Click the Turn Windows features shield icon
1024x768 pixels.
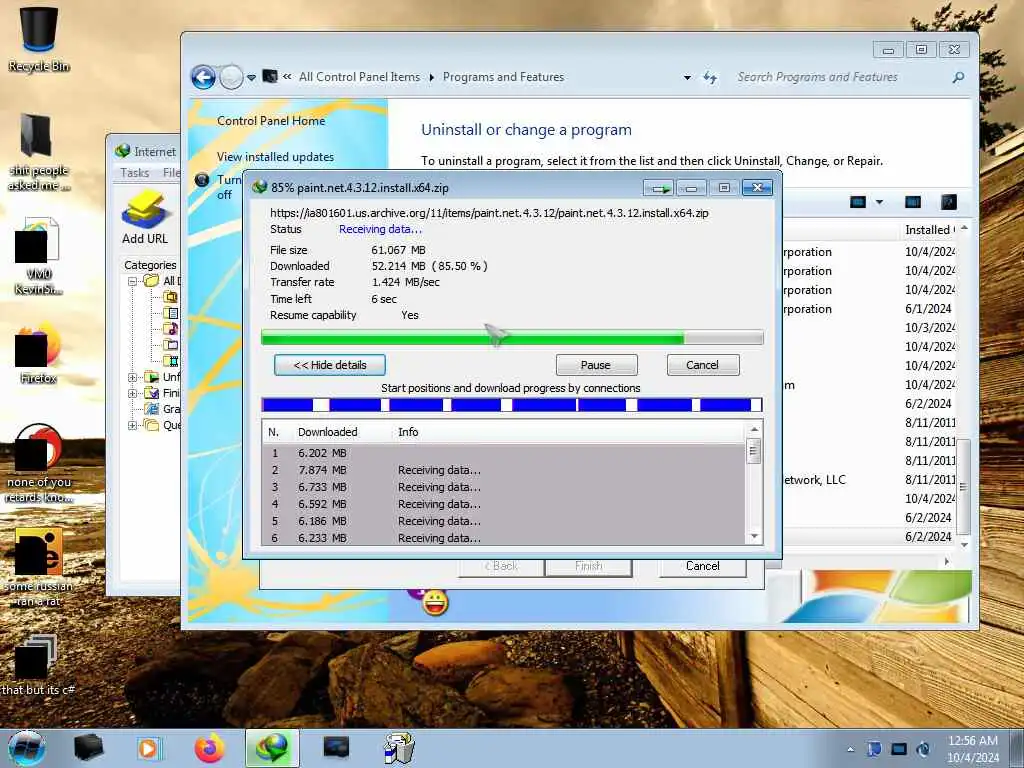coord(202,180)
